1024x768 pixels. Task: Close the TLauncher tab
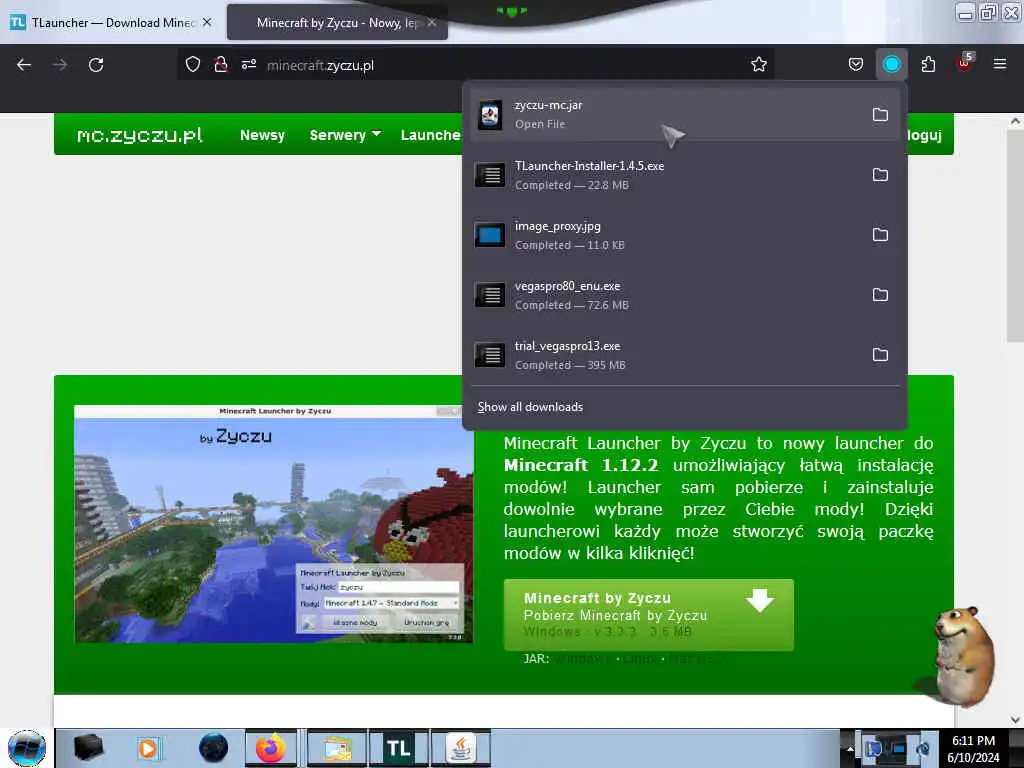click(x=207, y=22)
